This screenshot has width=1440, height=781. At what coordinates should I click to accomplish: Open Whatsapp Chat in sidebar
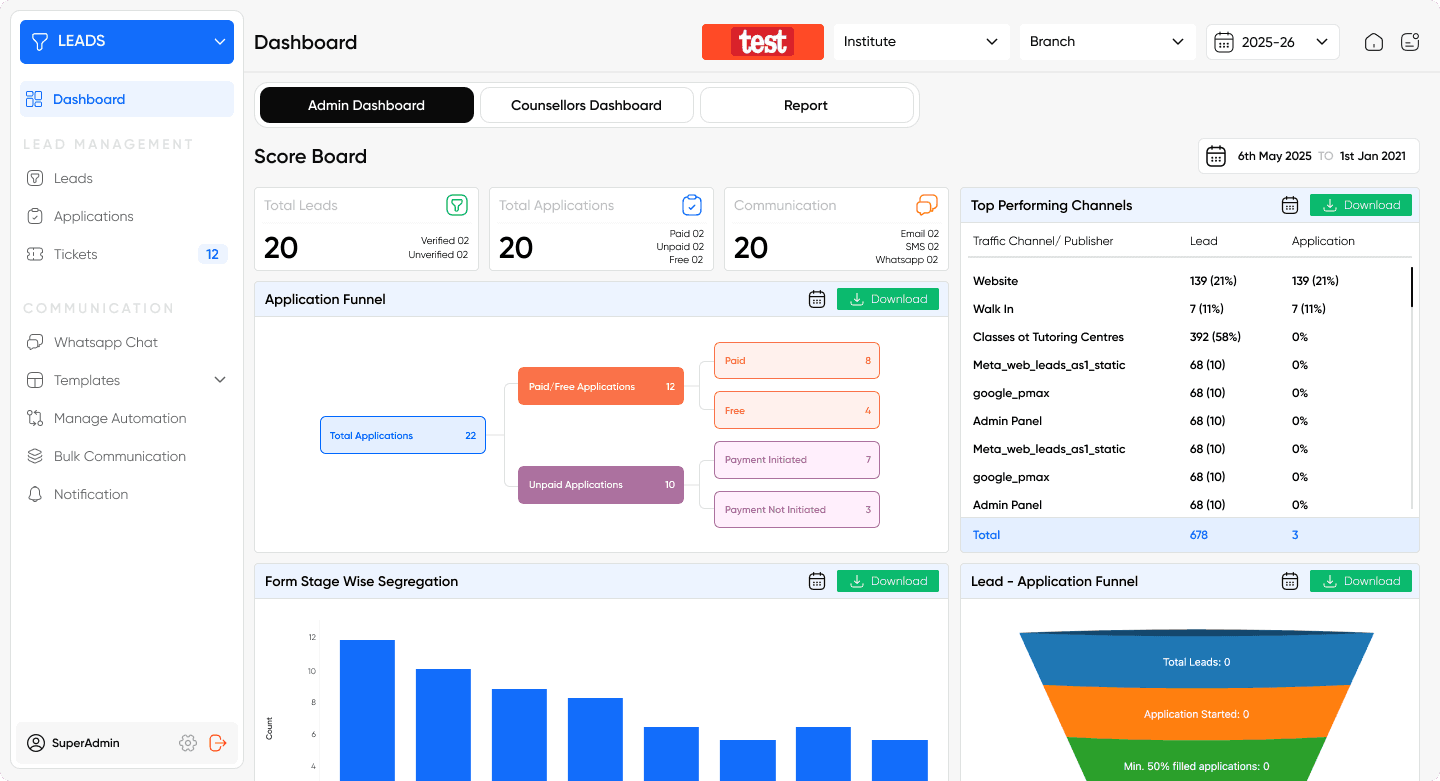(127, 342)
